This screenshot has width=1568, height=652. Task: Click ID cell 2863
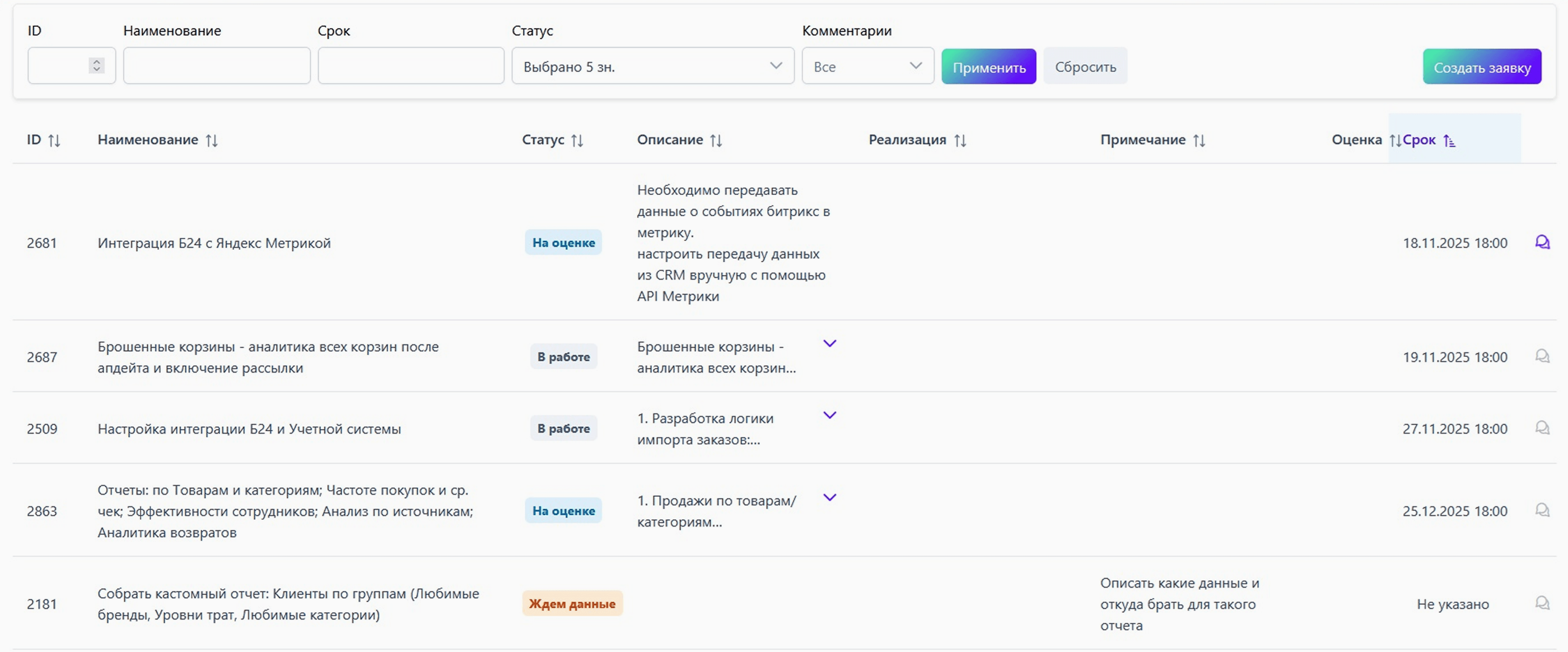point(42,511)
